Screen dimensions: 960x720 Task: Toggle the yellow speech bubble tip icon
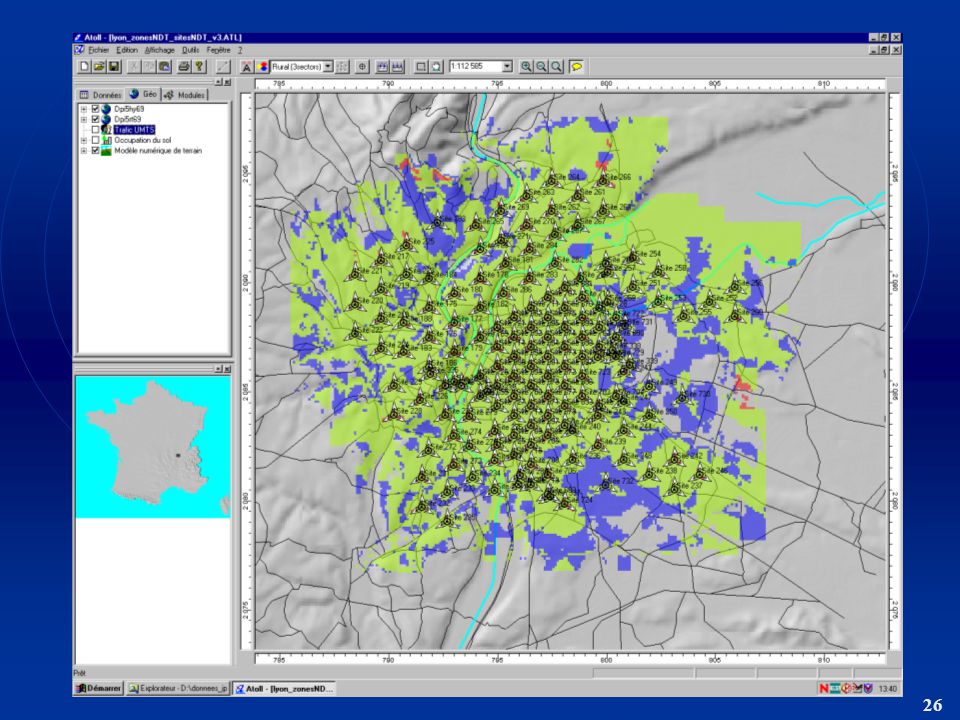coord(576,66)
